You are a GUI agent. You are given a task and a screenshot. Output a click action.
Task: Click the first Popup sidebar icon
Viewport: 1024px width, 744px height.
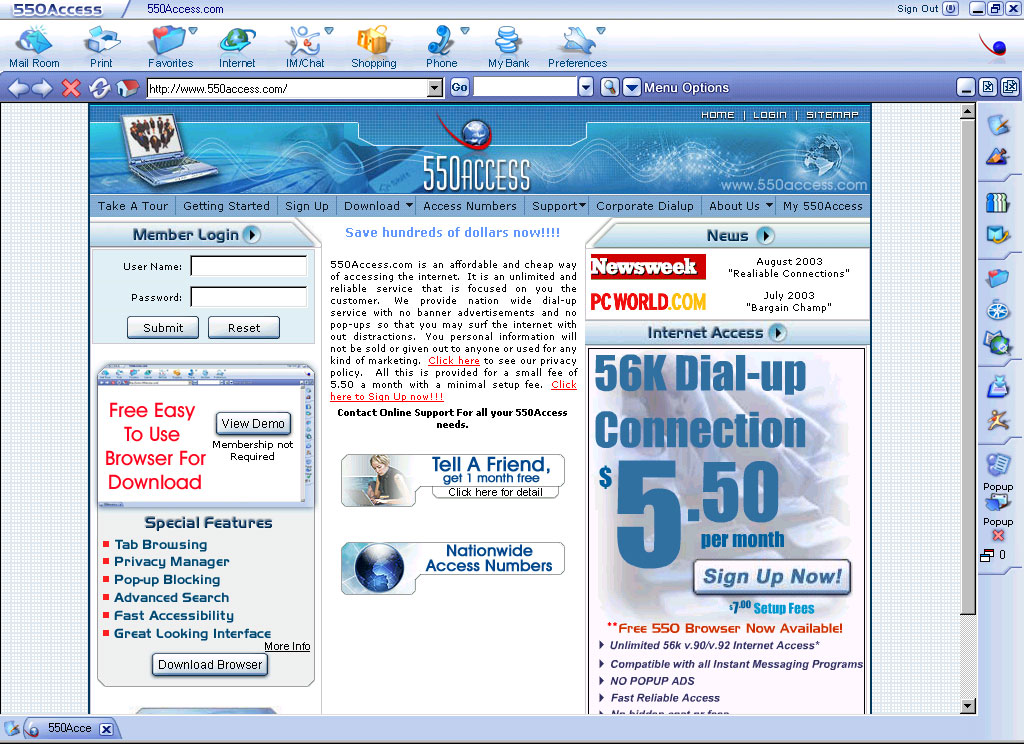pos(998,464)
